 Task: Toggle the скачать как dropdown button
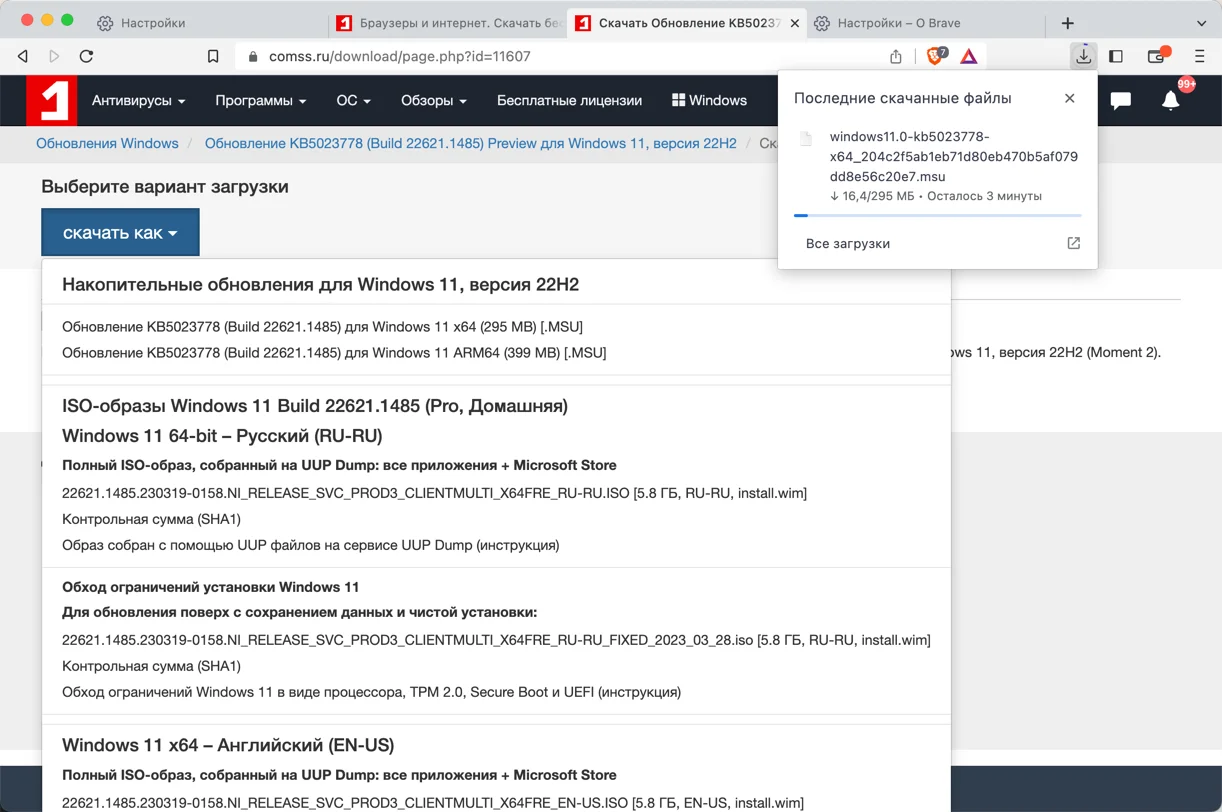(120, 232)
